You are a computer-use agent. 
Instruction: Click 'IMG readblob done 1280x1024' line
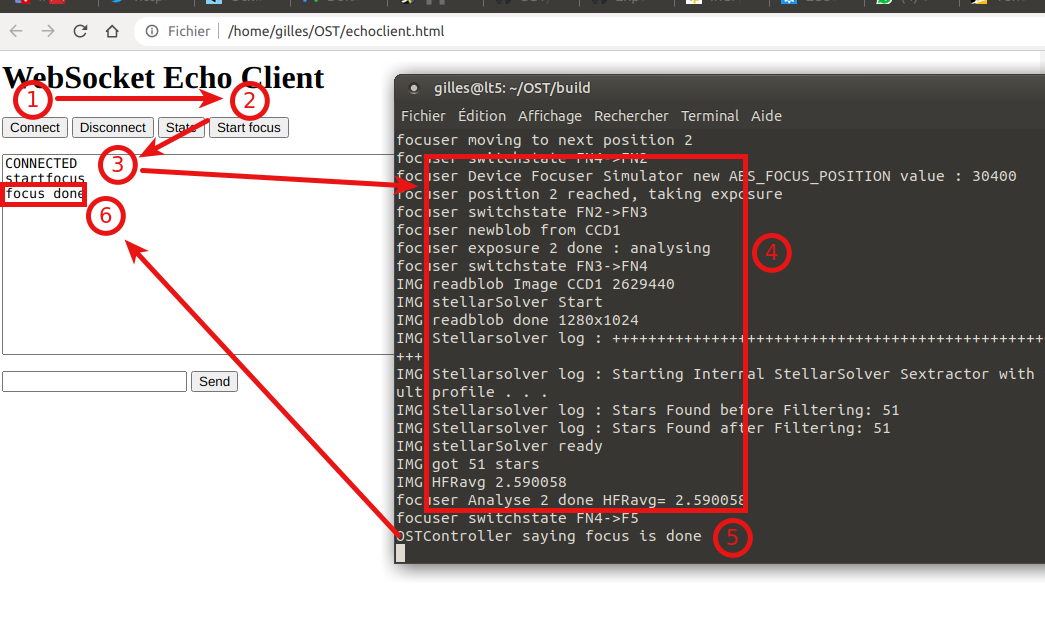tap(517, 320)
